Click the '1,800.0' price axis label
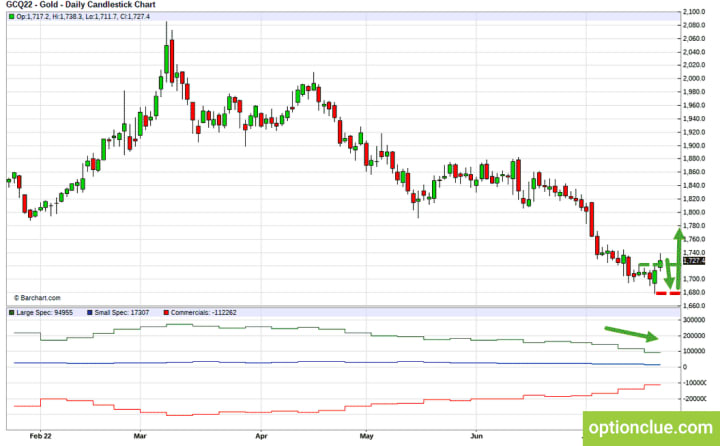Image resolution: width=720 pixels, height=446 pixels. pos(694,212)
